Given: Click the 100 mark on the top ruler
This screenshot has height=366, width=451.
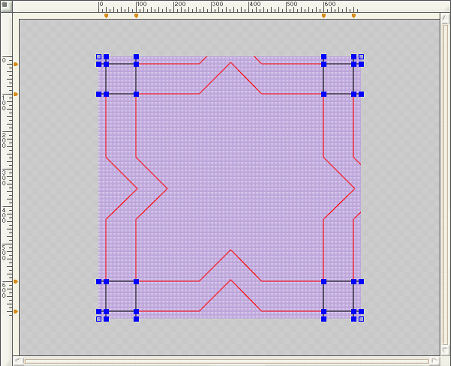Looking at the screenshot, I should 142,4.
